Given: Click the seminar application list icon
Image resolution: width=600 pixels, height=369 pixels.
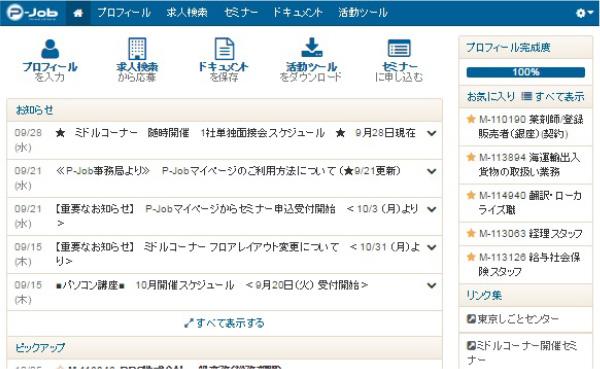Looking at the screenshot, I should 399,48.
